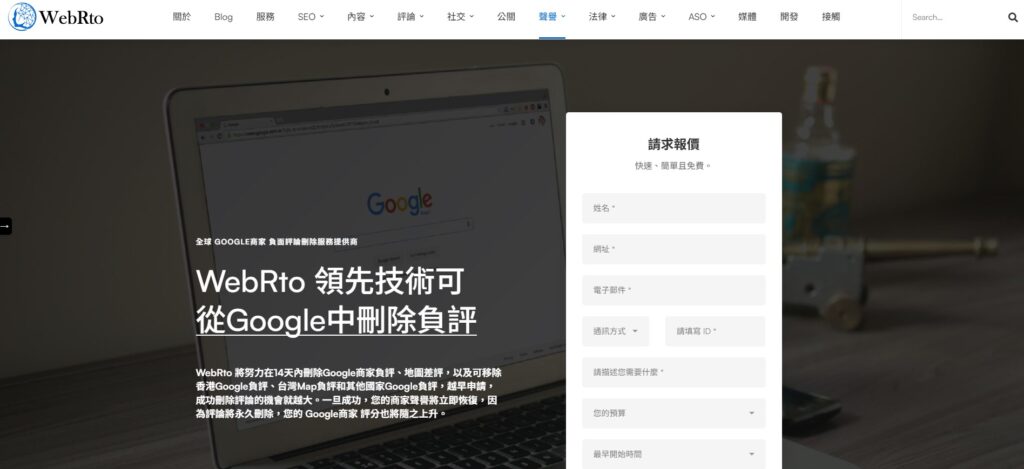Open the 公關 menu item
The width and height of the screenshot is (1024, 469).
(506, 17)
